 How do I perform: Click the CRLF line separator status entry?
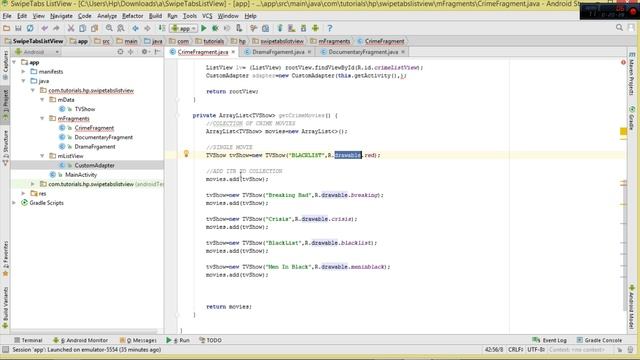[x=516, y=350]
